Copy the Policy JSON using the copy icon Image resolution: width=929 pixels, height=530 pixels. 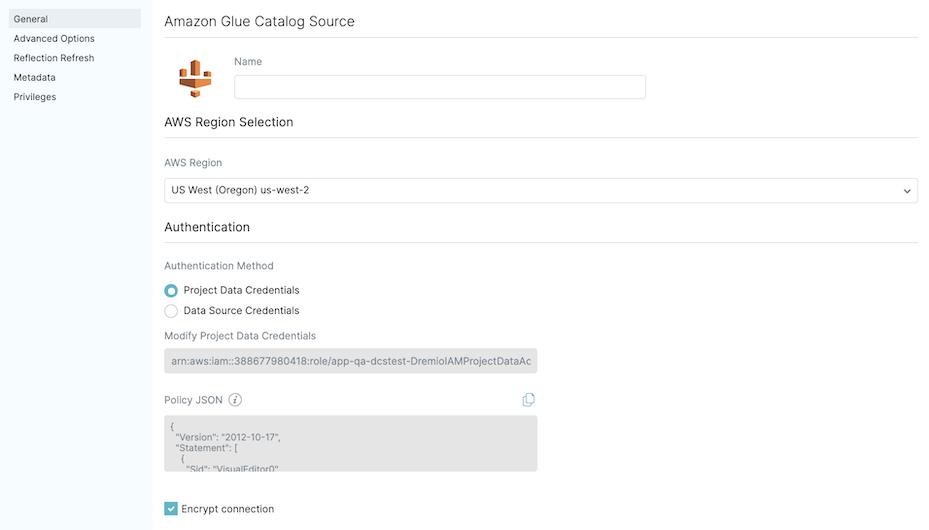(x=528, y=400)
